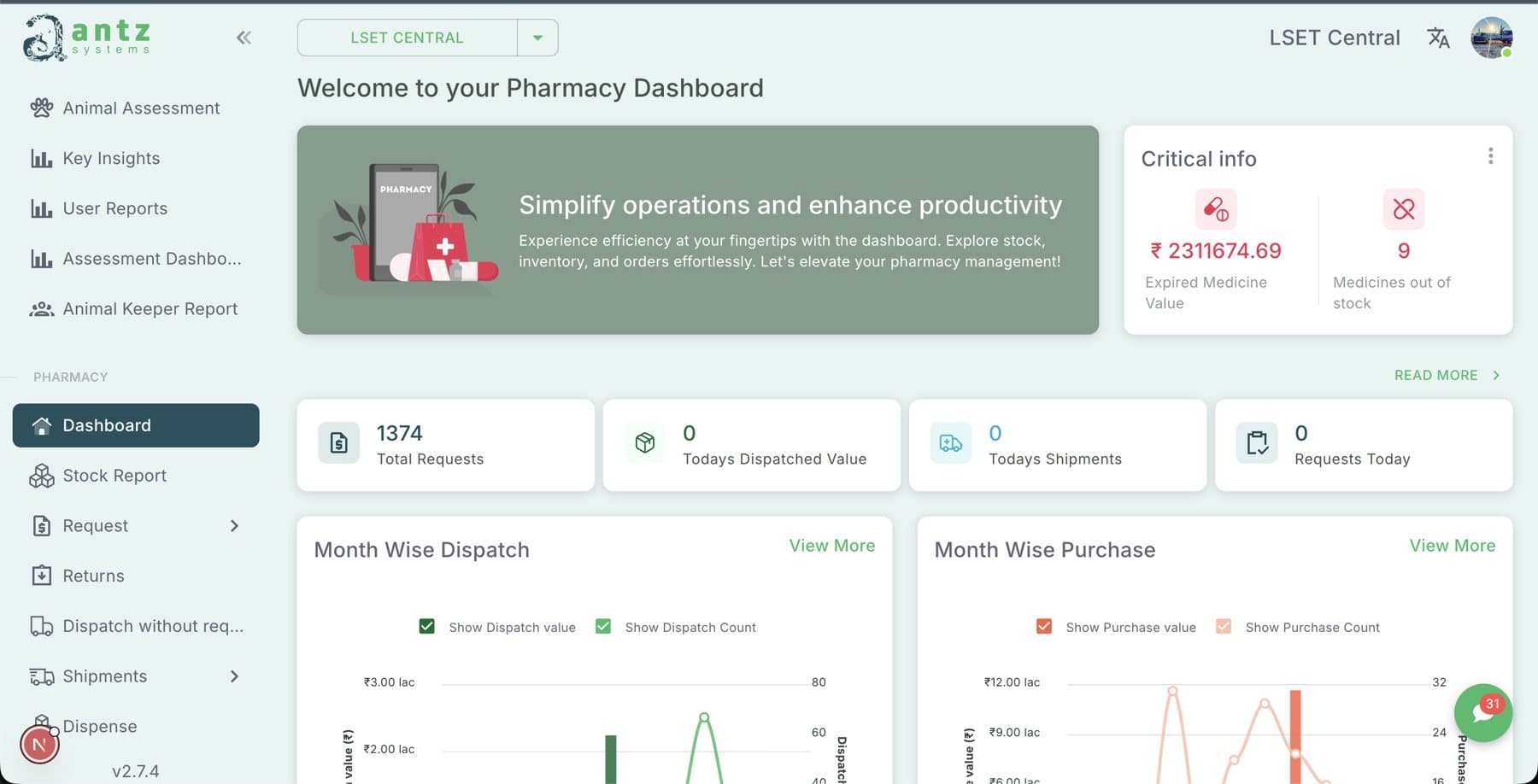Go to pharmacy Dashboard menu item
Screen dimensions: 1538x784
136,425
